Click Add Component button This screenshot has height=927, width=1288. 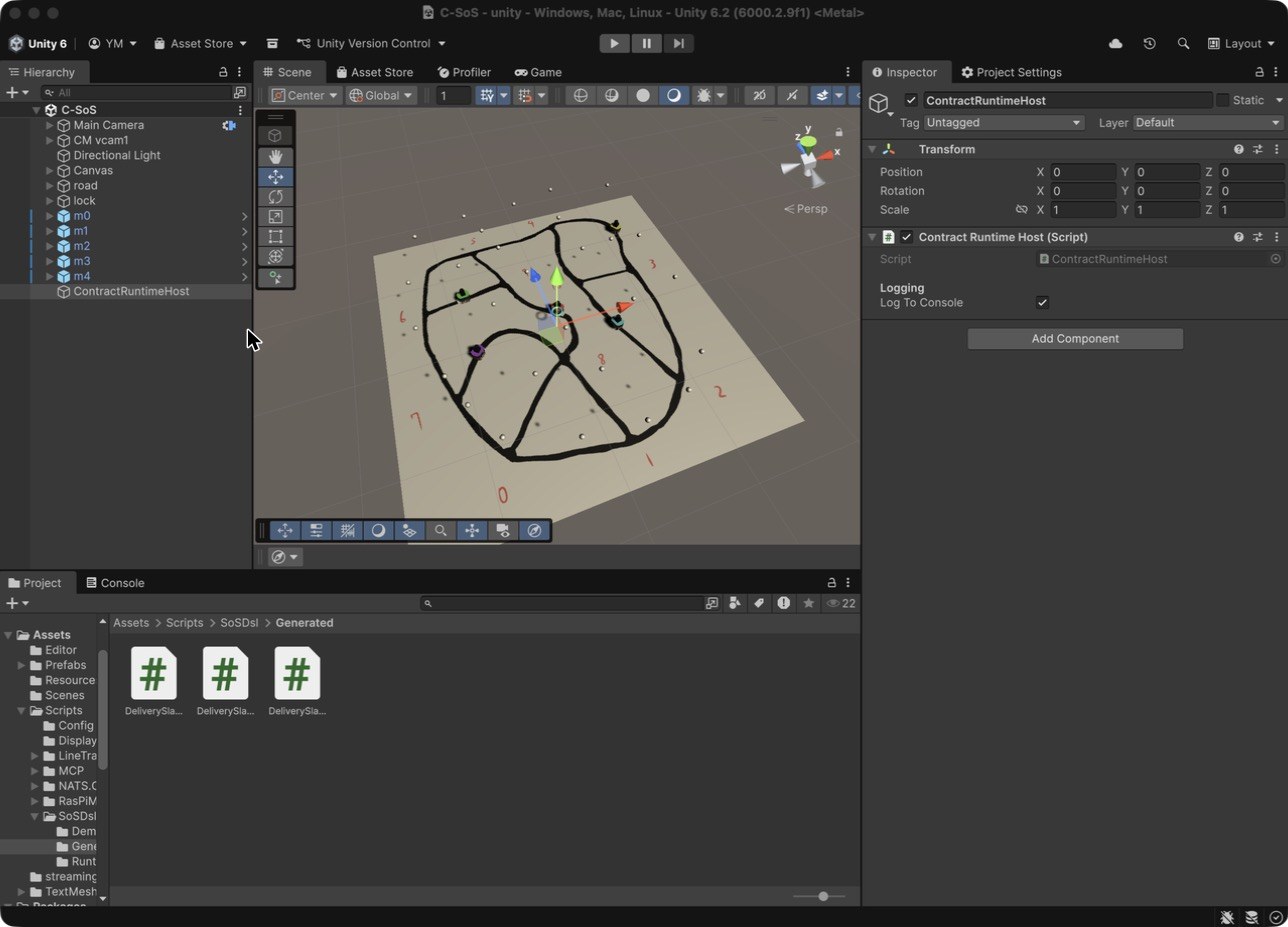(x=1075, y=339)
